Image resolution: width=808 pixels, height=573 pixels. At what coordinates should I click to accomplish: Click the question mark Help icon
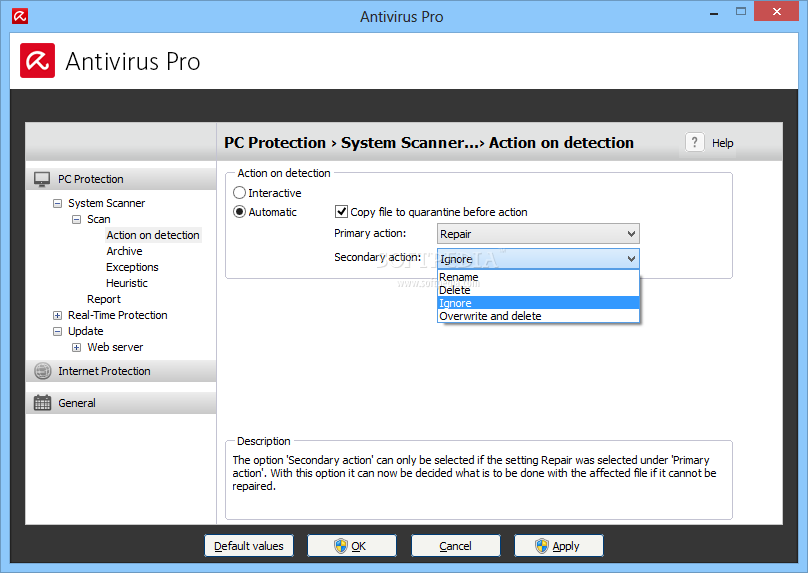(x=694, y=142)
